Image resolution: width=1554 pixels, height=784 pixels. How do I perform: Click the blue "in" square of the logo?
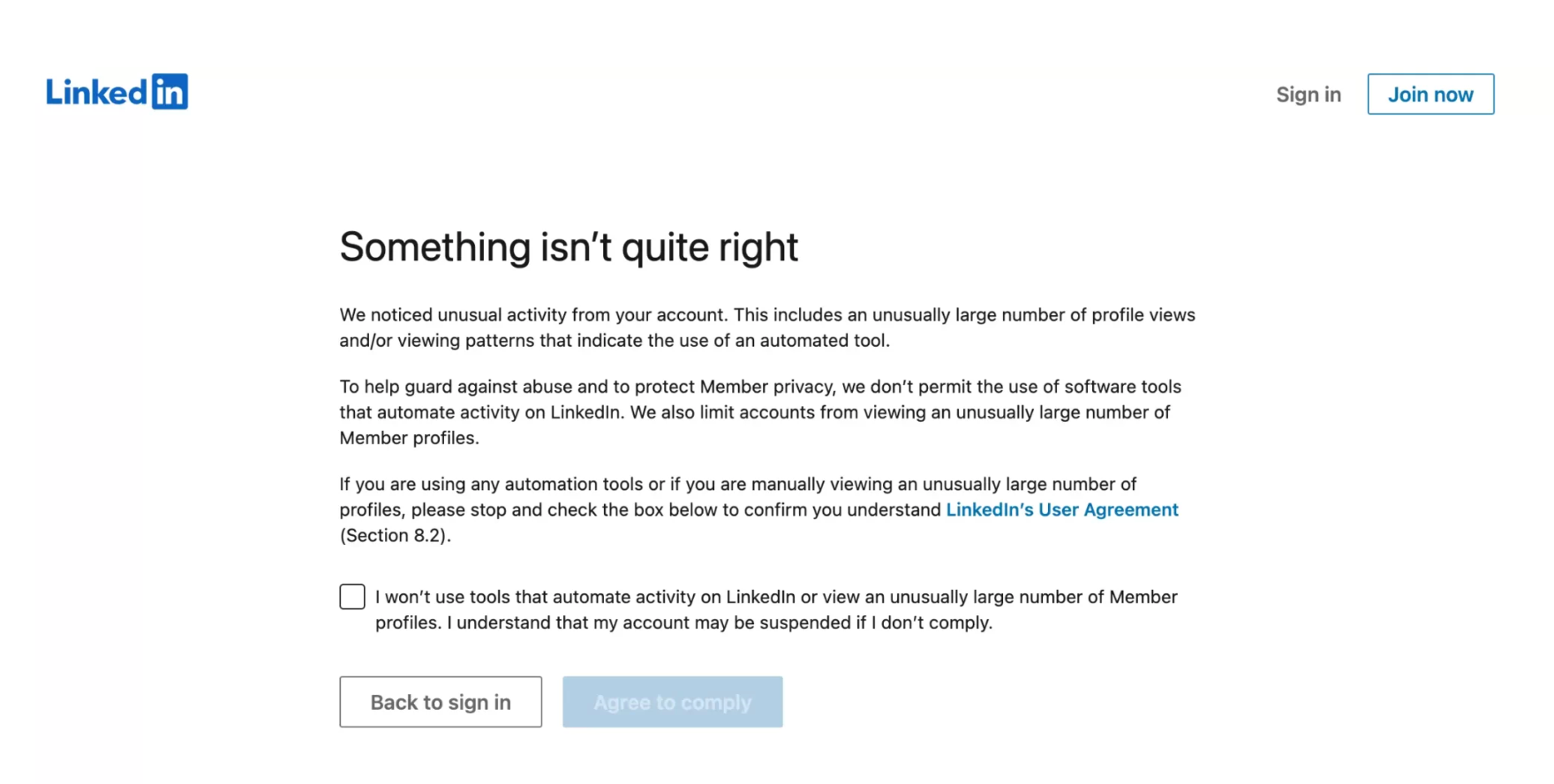point(170,92)
